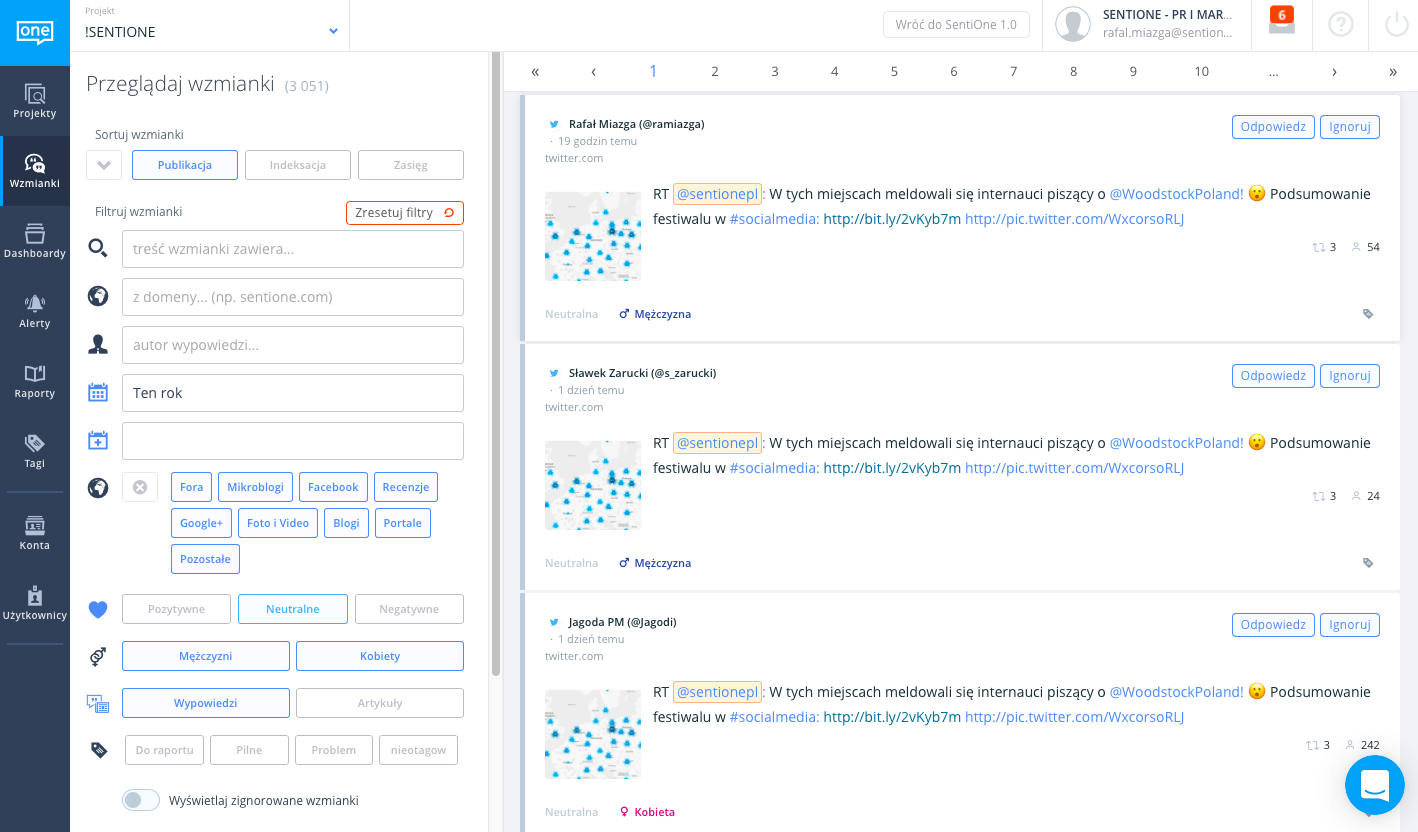Screen dimensions: 1418x832
Task: Open the help question mark icon
Action: (1340, 25)
